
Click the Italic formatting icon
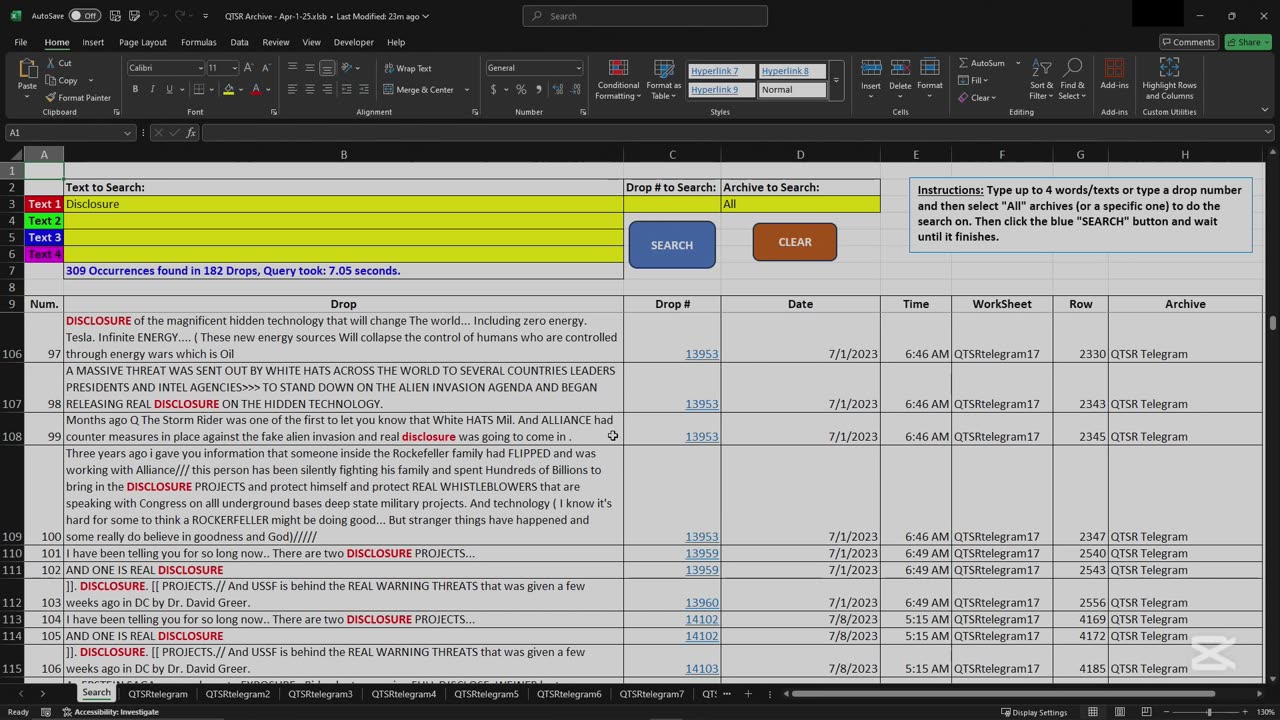coord(152,89)
